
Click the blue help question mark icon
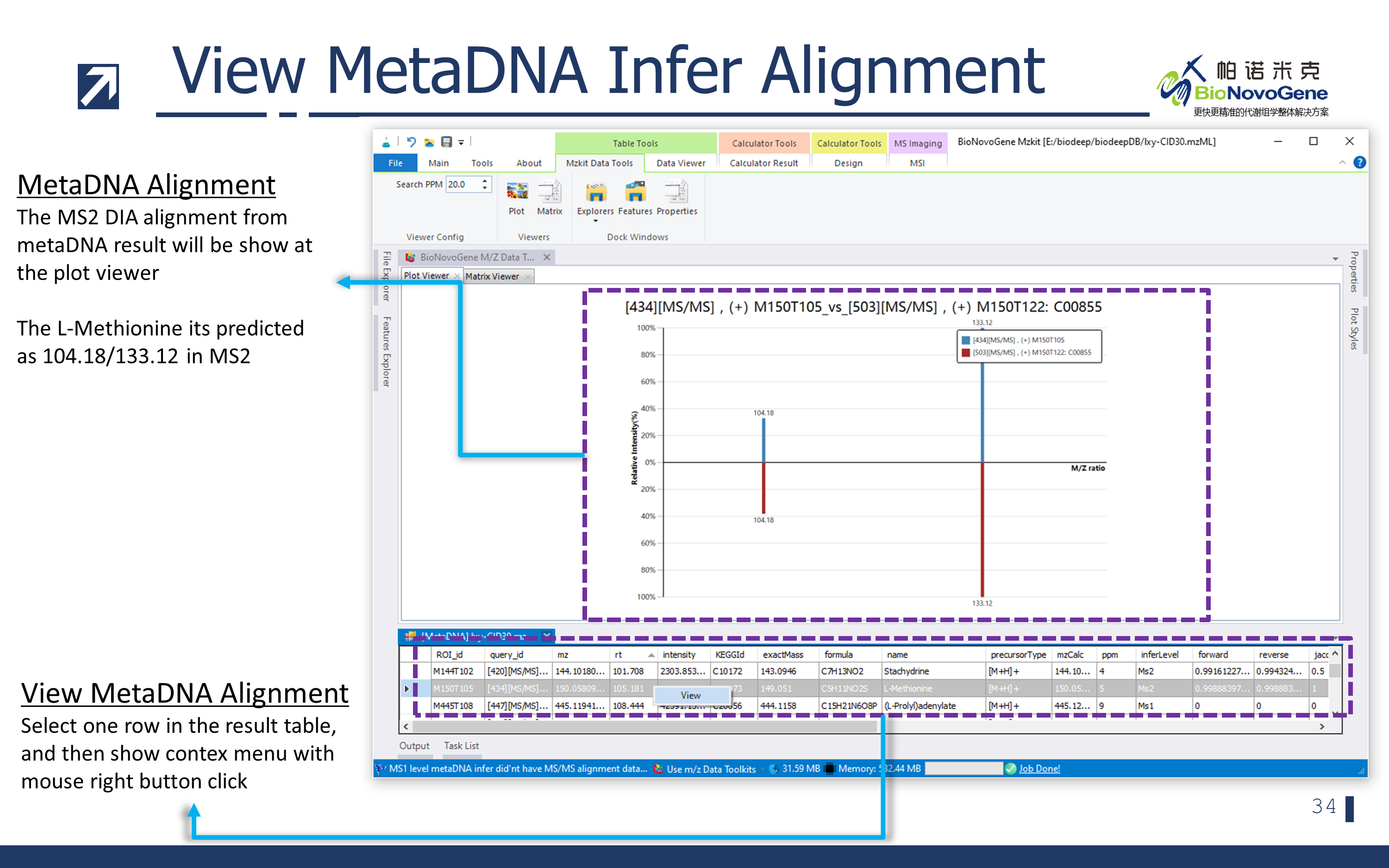pos(1359,162)
